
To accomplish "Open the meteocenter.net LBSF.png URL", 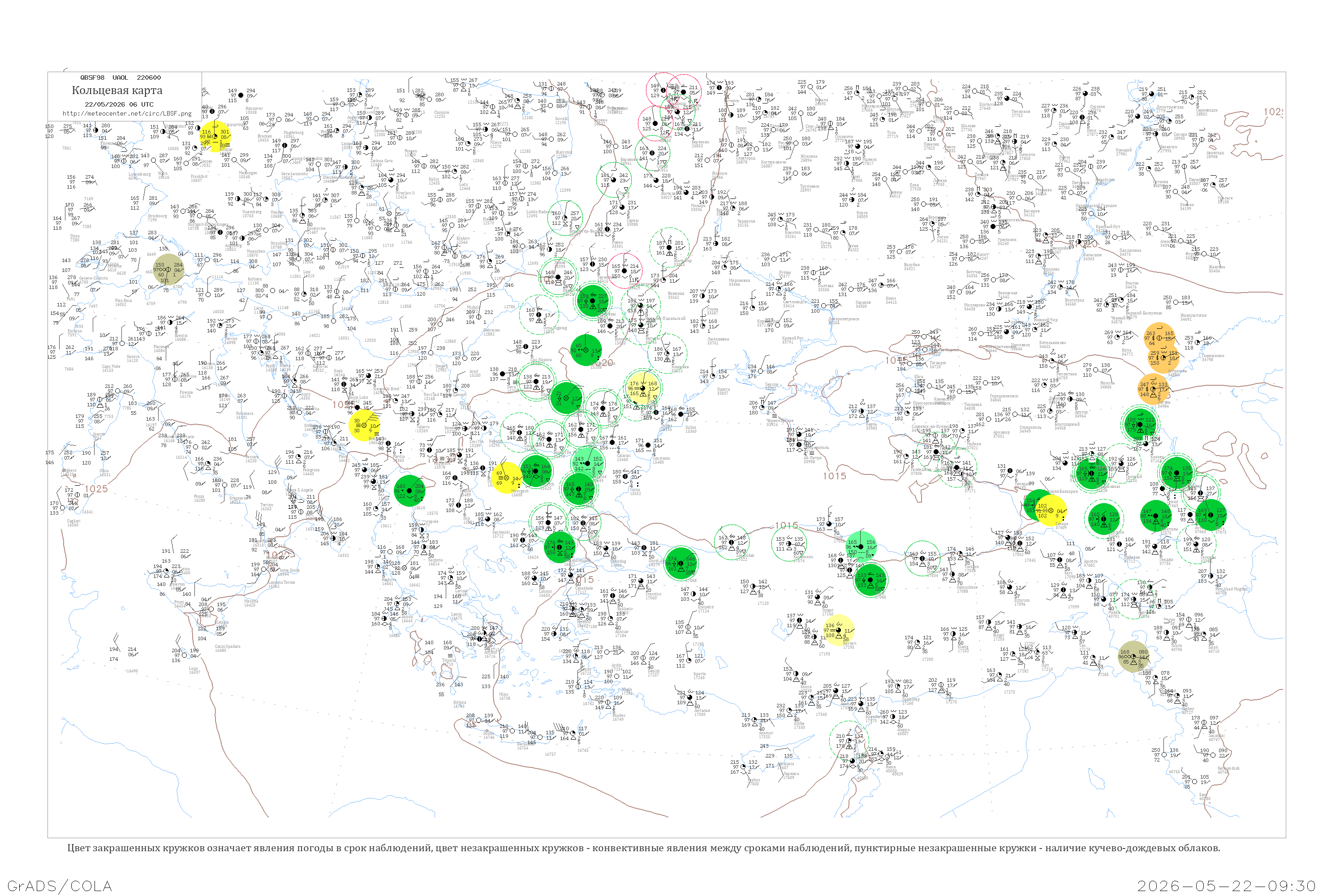I will (x=127, y=113).
